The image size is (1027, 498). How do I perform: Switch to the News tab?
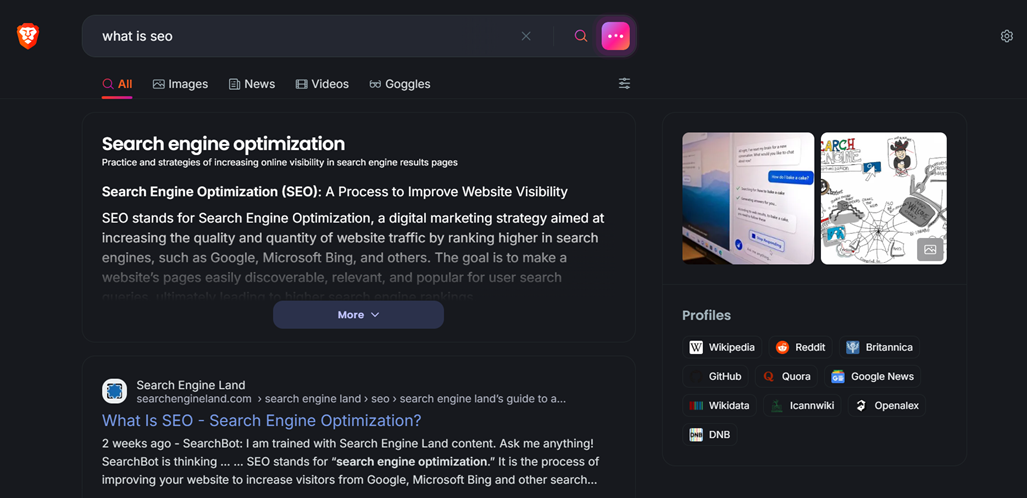(x=251, y=84)
